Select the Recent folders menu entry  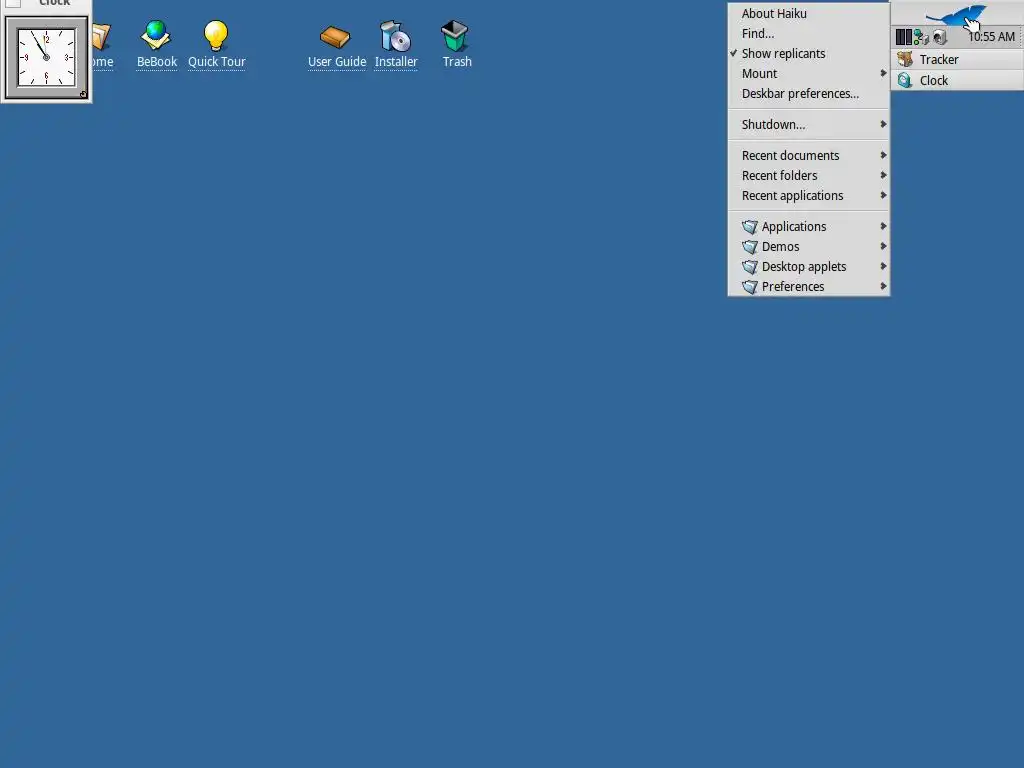point(809,176)
